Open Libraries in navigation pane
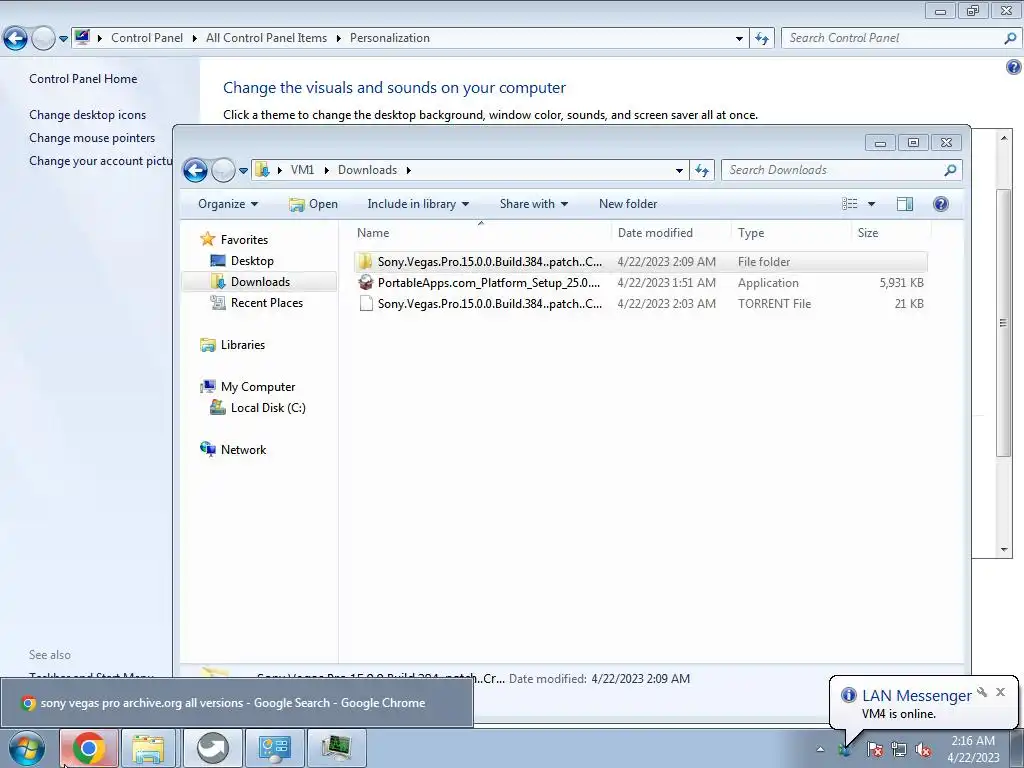This screenshot has width=1024, height=768. pyautogui.click(x=242, y=345)
